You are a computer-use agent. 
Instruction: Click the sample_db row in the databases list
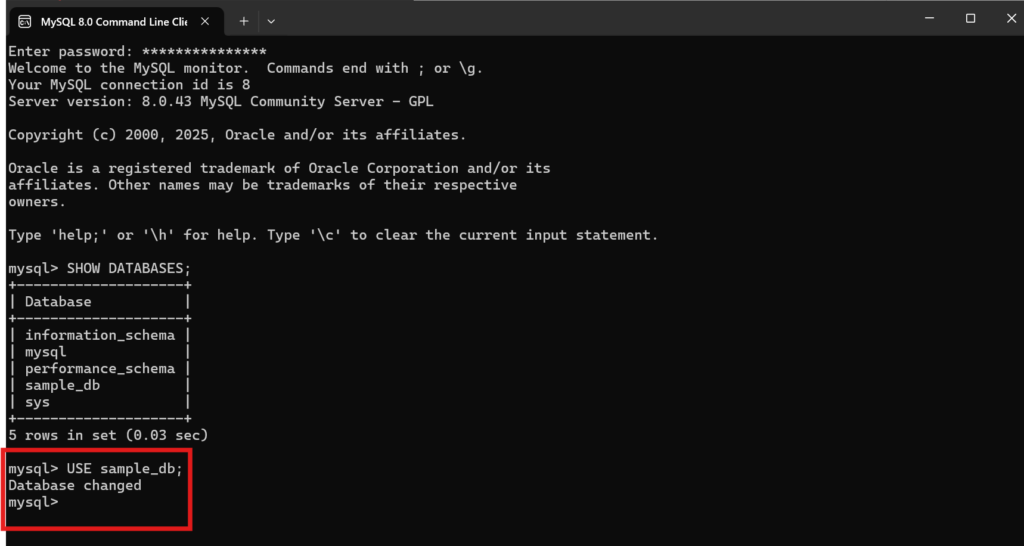click(62, 385)
